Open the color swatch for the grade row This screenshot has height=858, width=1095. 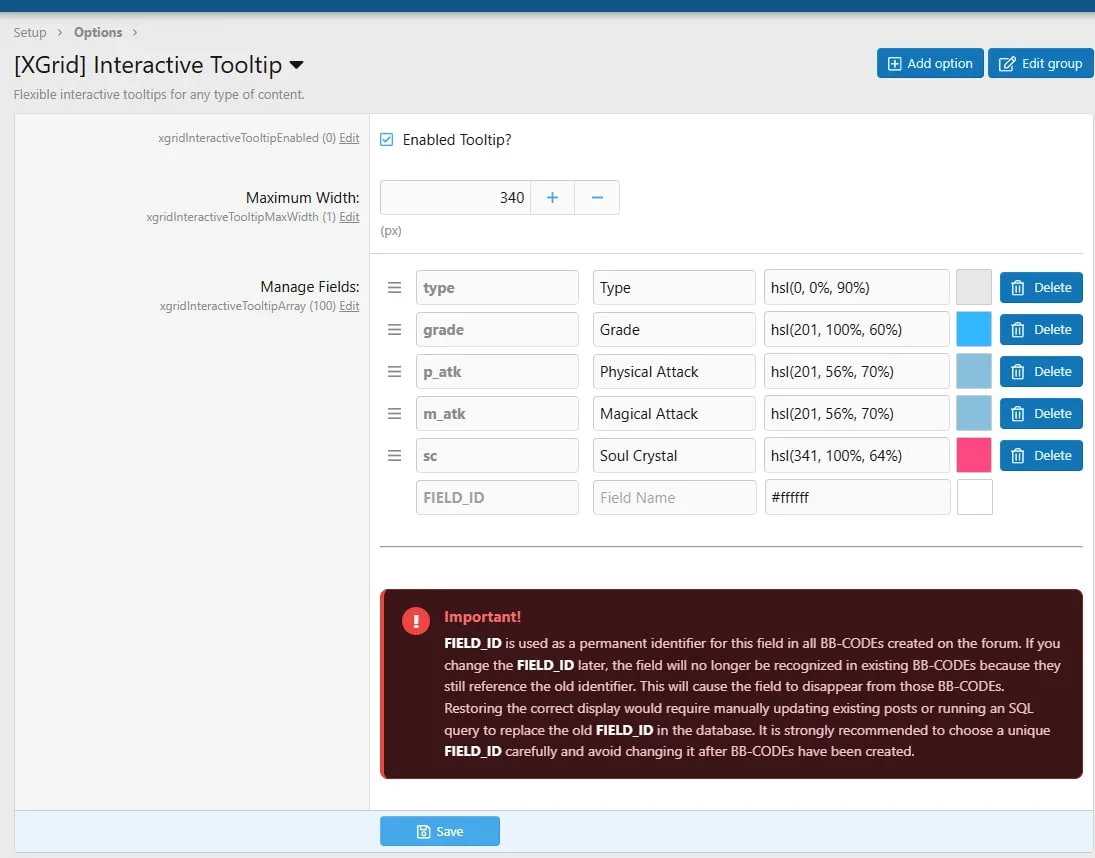click(x=973, y=330)
